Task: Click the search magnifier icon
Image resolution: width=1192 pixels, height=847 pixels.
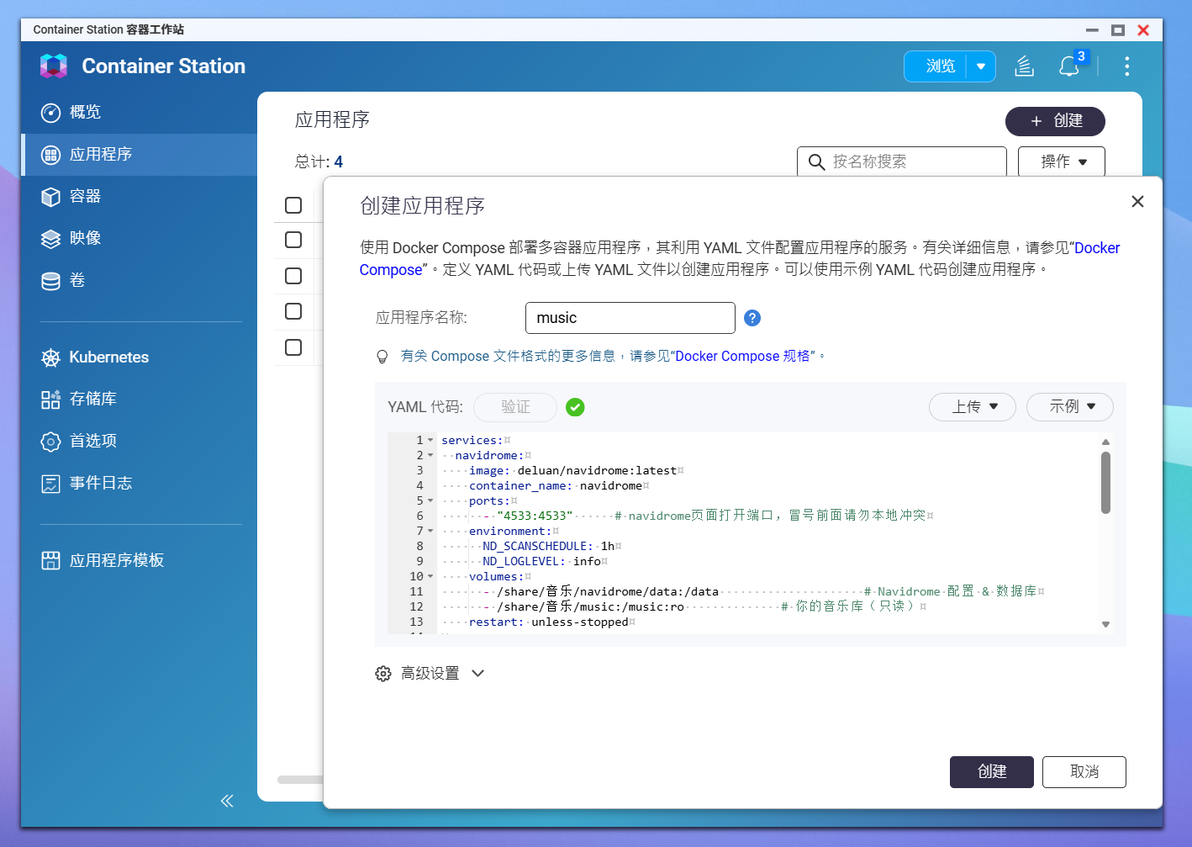Action: [x=816, y=162]
